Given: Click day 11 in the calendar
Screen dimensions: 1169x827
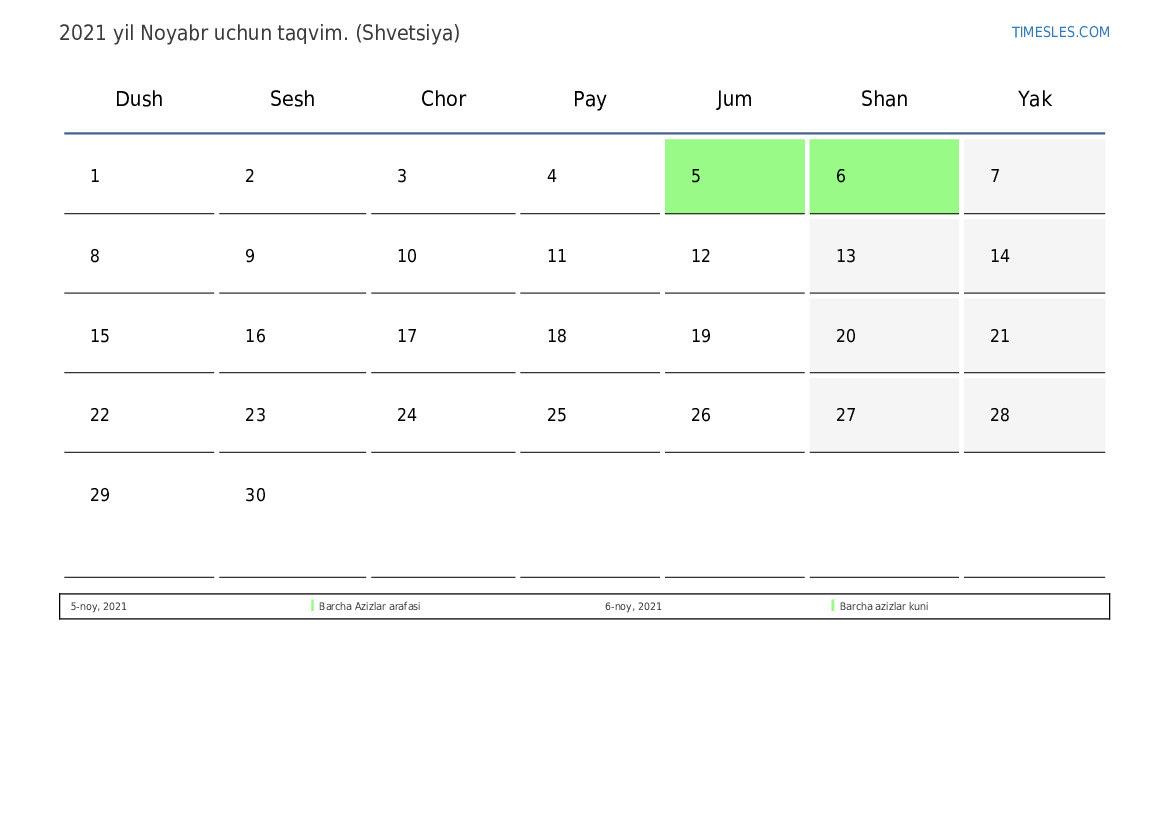Looking at the screenshot, I should point(590,256).
